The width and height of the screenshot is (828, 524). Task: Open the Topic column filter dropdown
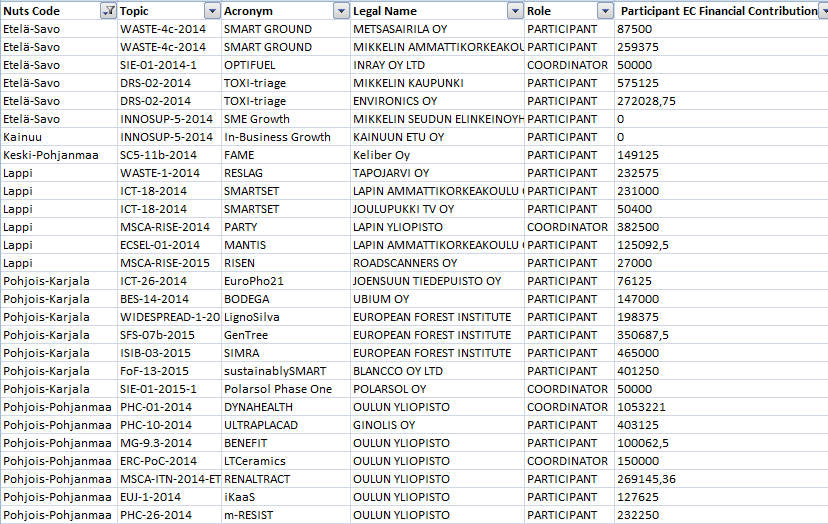point(212,11)
